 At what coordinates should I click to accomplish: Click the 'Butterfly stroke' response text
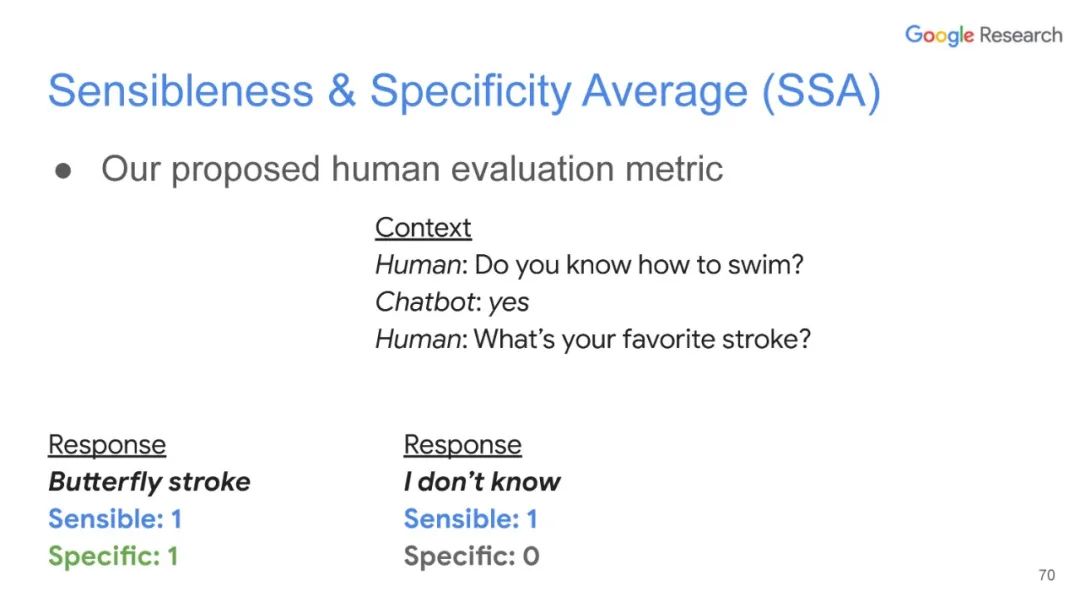click(149, 481)
